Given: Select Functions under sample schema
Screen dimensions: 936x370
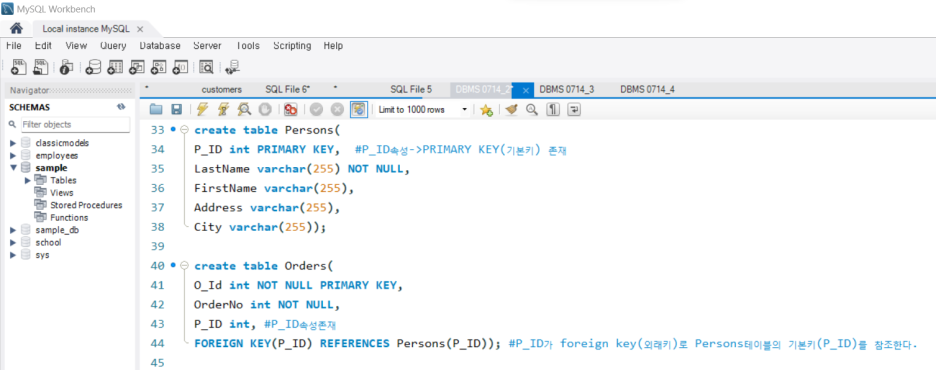Looking at the screenshot, I should [69, 218].
